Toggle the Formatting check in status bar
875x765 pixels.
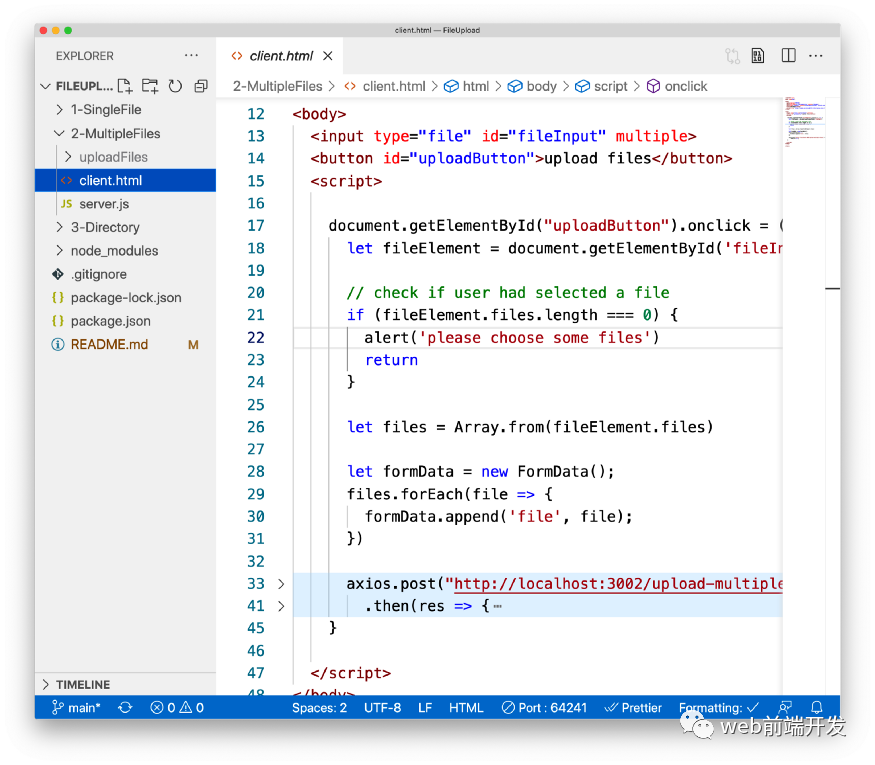tap(719, 708)
